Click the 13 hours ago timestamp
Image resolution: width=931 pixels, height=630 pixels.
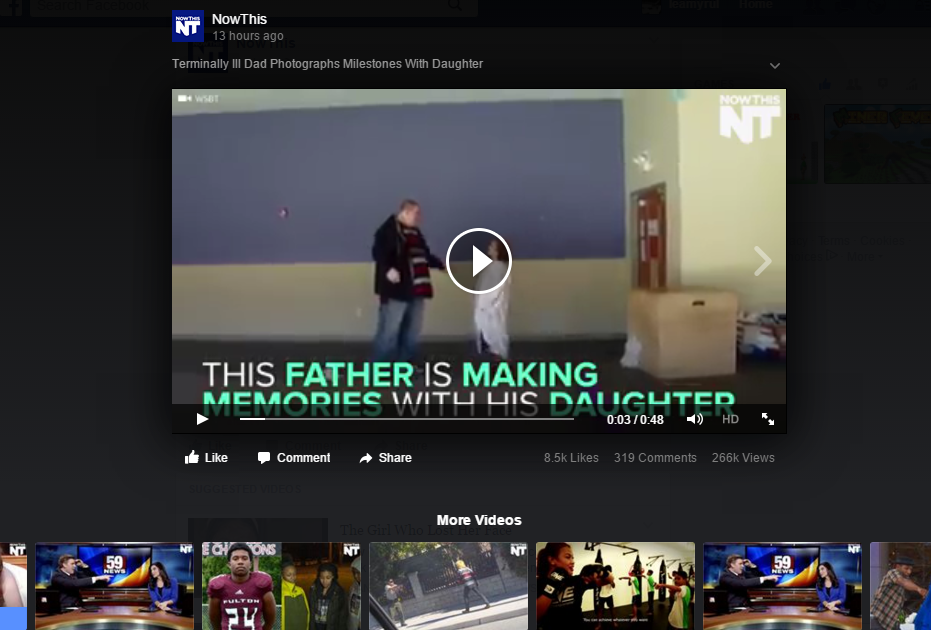(248, 36)
